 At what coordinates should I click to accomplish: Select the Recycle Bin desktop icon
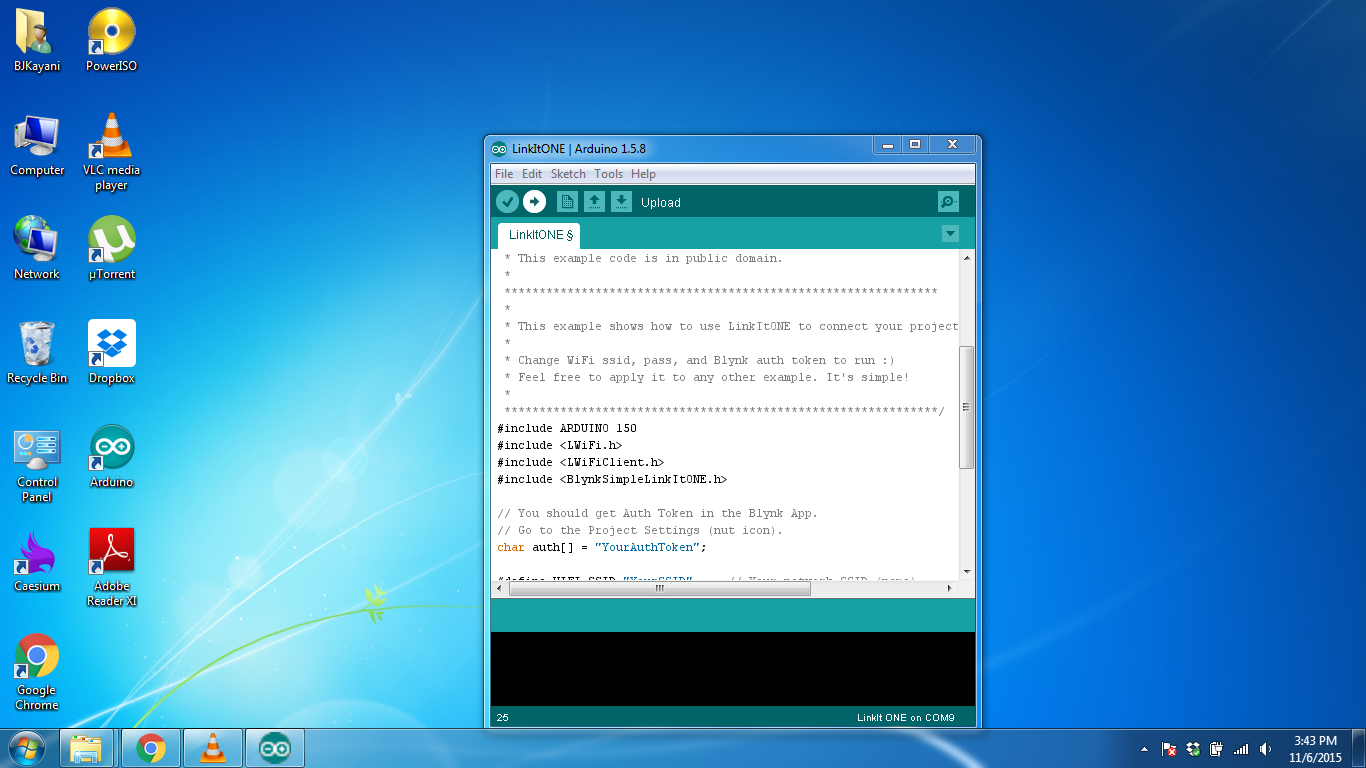(x=37, y=352)
